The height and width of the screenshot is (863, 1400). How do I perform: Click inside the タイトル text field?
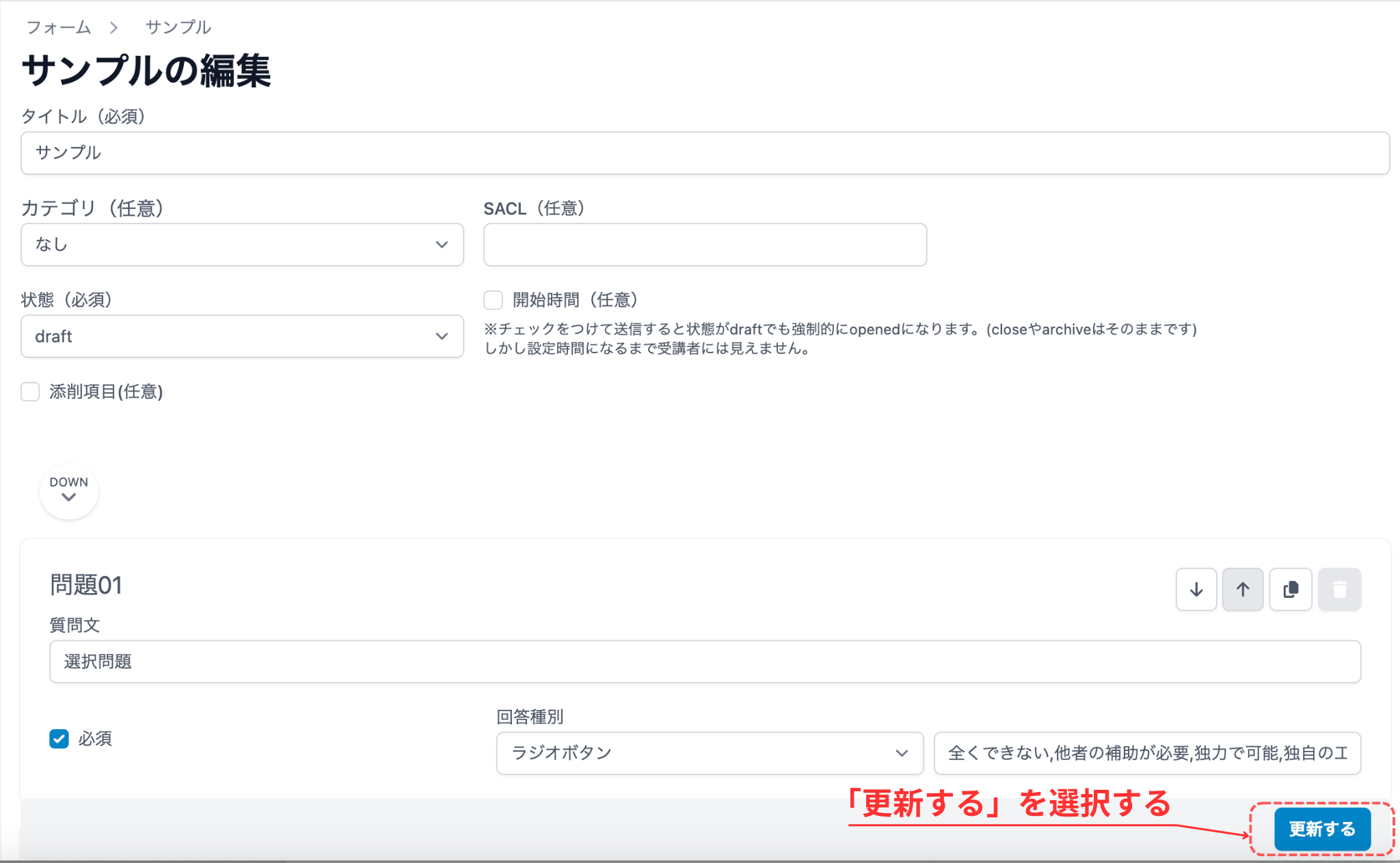pos(704,152)
